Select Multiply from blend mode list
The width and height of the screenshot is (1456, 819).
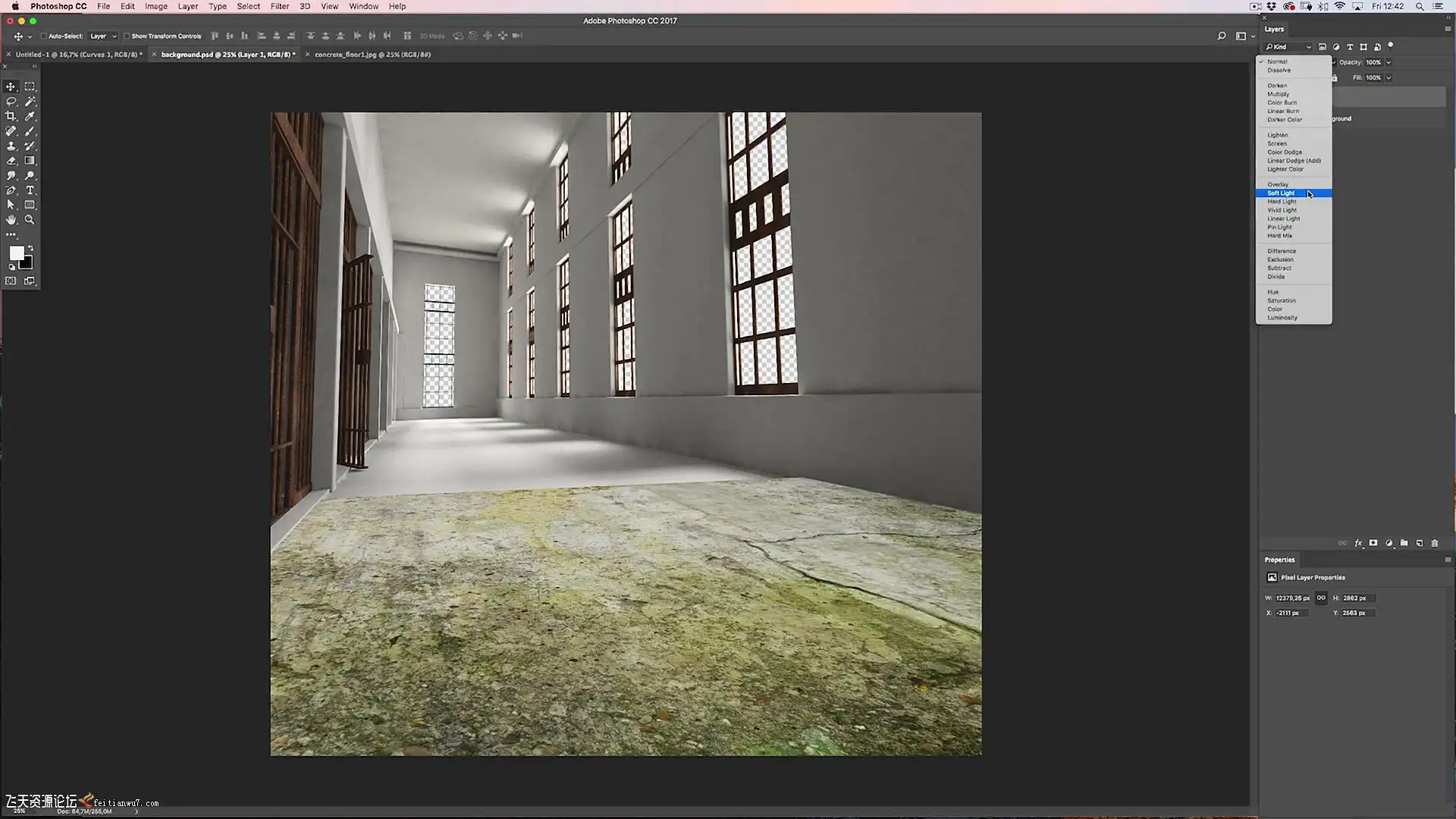1278,94
